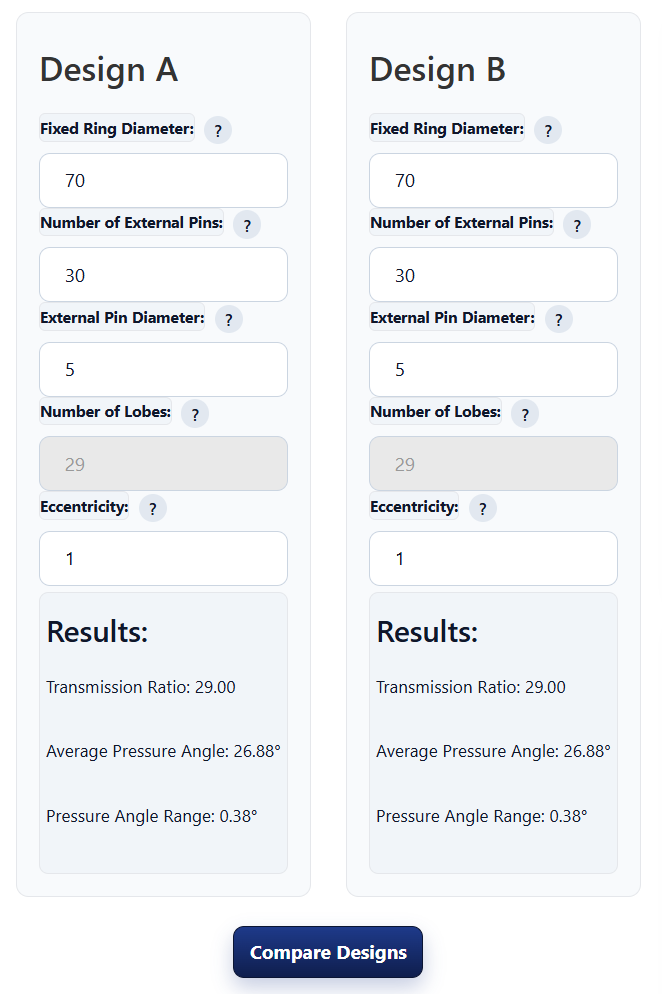662x994 pixels.
Task: Show Design A External Pin Diameter help tooltip
Action: pos(228,319)
